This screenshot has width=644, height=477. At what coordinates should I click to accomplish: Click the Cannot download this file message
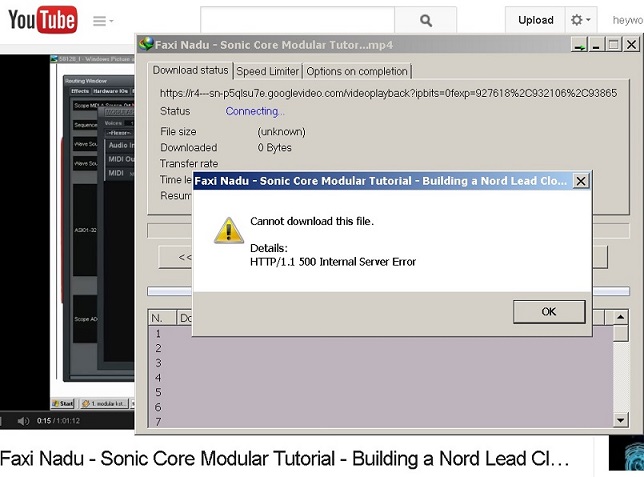click(x=312, y=221)
